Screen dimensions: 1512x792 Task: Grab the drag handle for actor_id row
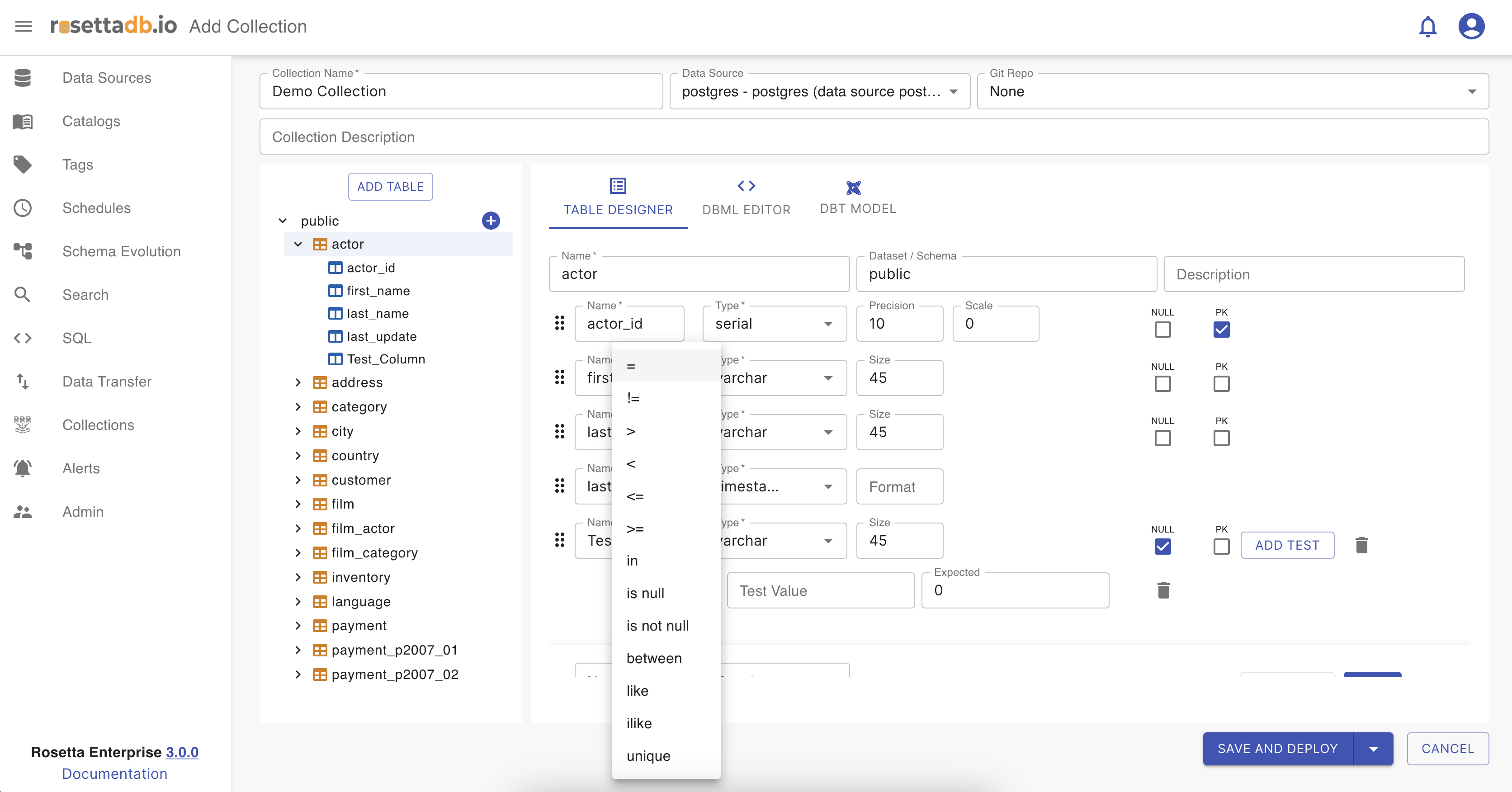point(559,323)
